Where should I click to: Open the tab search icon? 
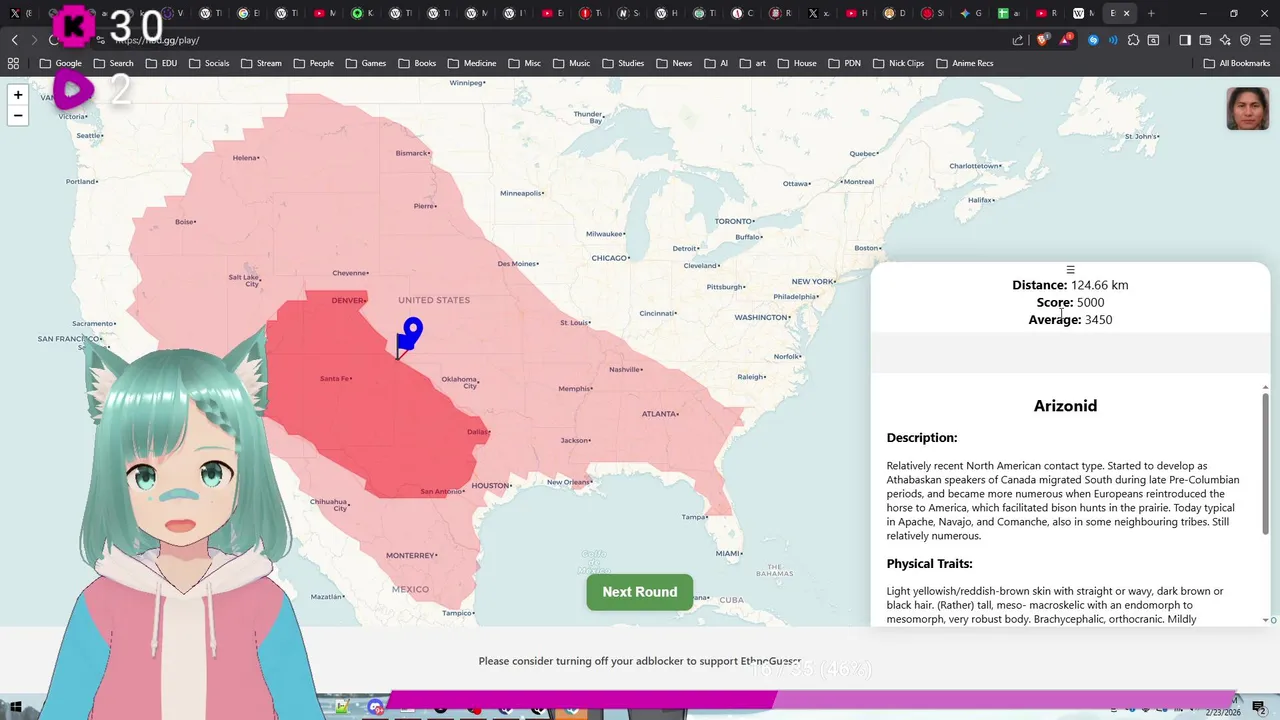1153,40
